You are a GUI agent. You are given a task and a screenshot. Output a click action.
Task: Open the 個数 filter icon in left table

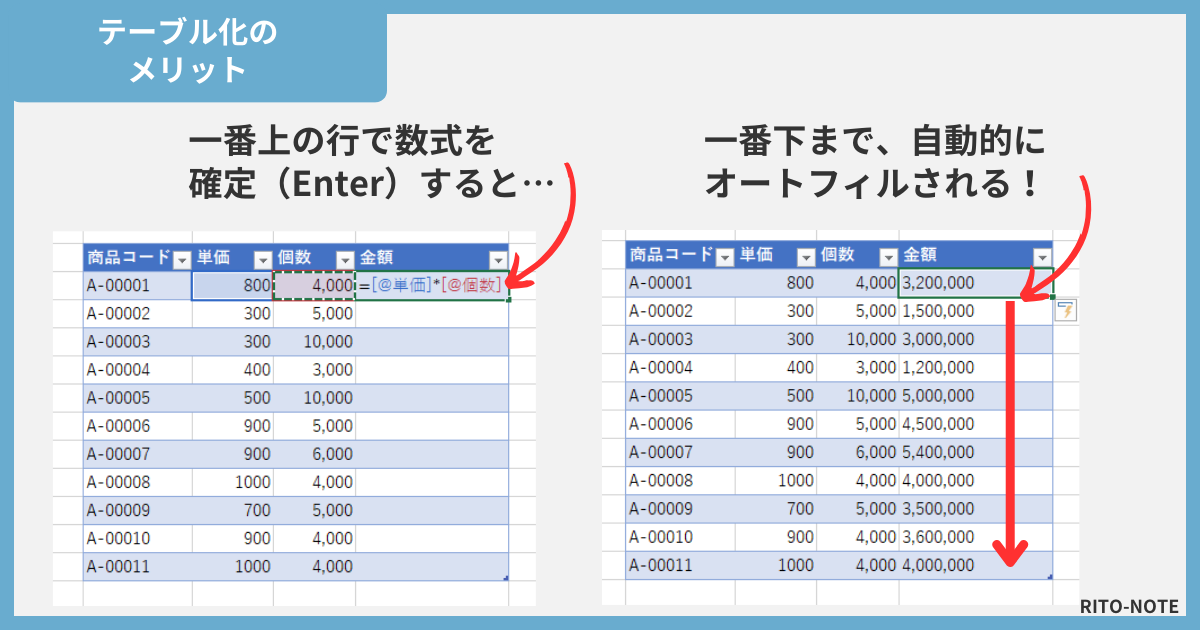[x=343, y=258]
